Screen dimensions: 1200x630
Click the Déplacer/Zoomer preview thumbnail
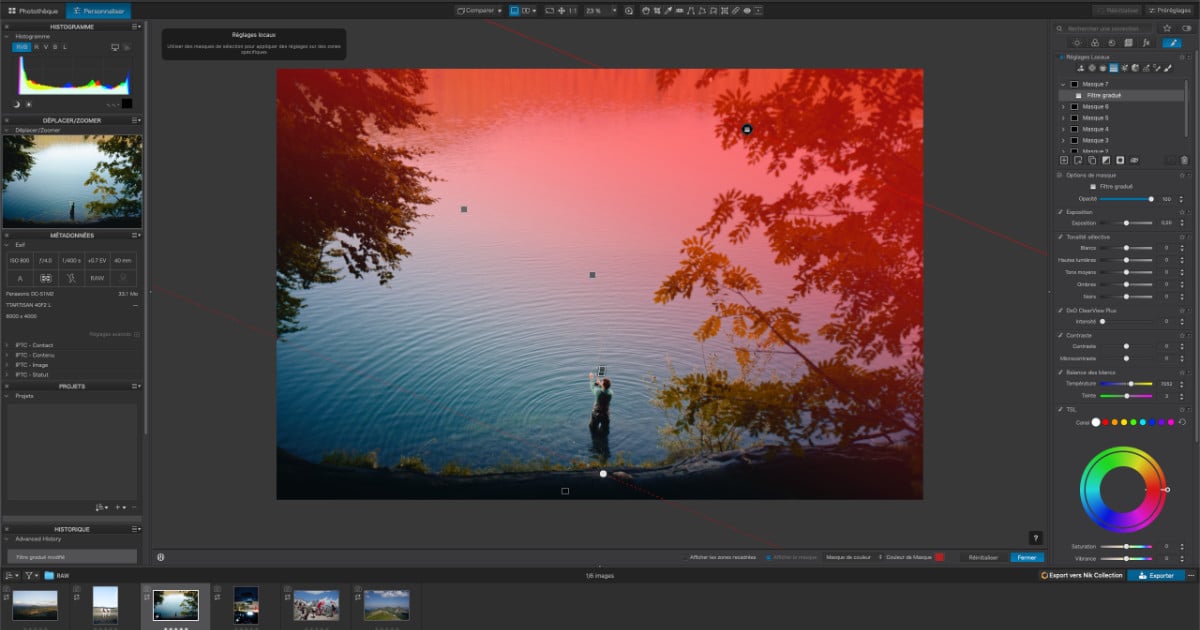pyautogui.click(x=72, y=181)
